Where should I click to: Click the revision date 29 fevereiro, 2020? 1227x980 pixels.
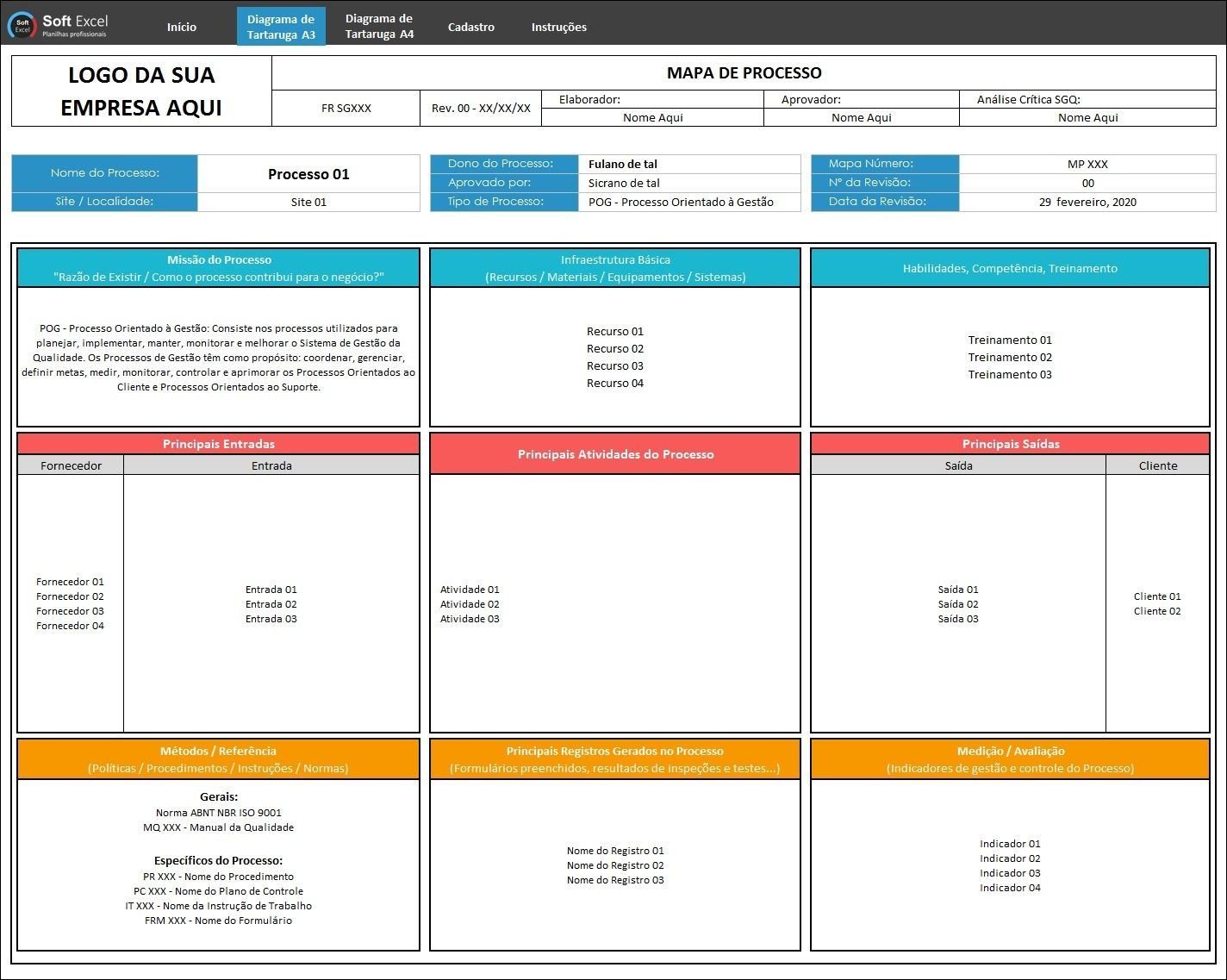[x=1087, y=203]
